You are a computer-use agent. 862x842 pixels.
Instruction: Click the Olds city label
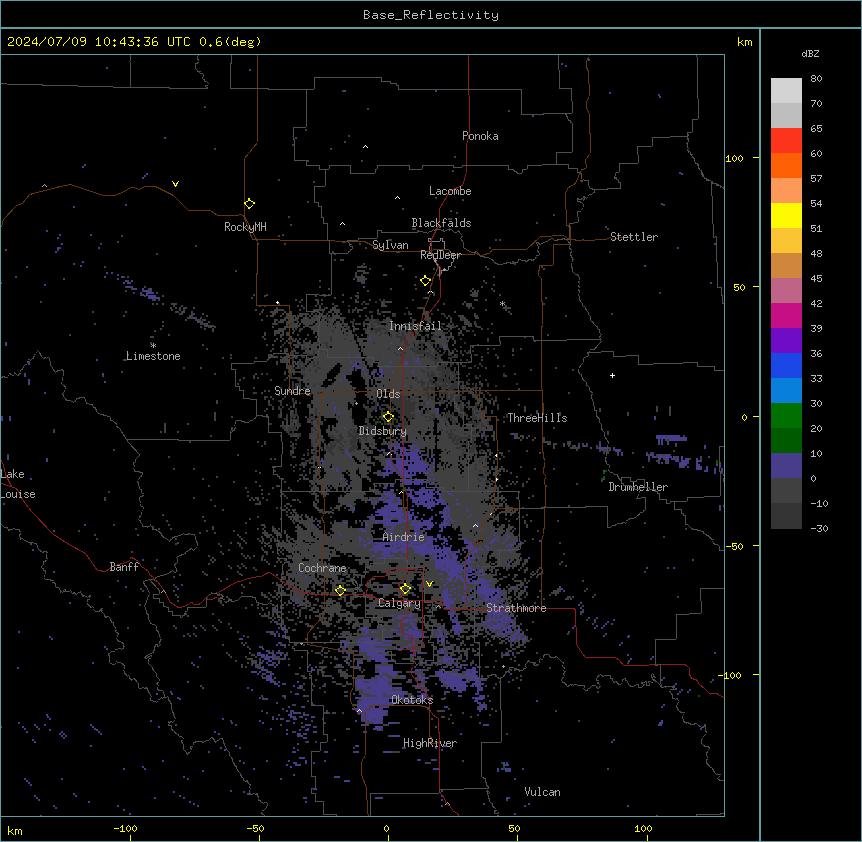[x=388, y=394]
